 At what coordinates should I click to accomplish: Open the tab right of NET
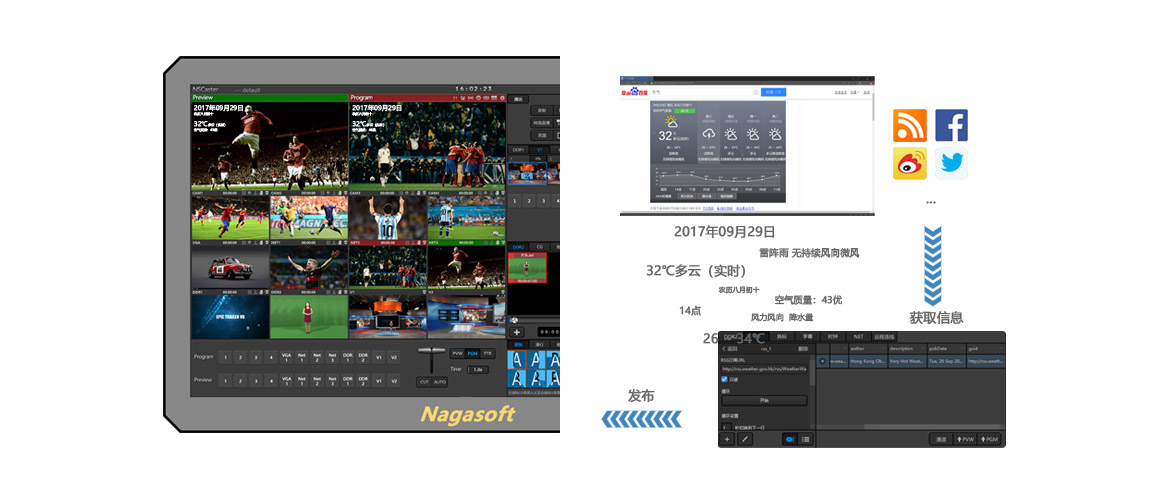point(884,337)
